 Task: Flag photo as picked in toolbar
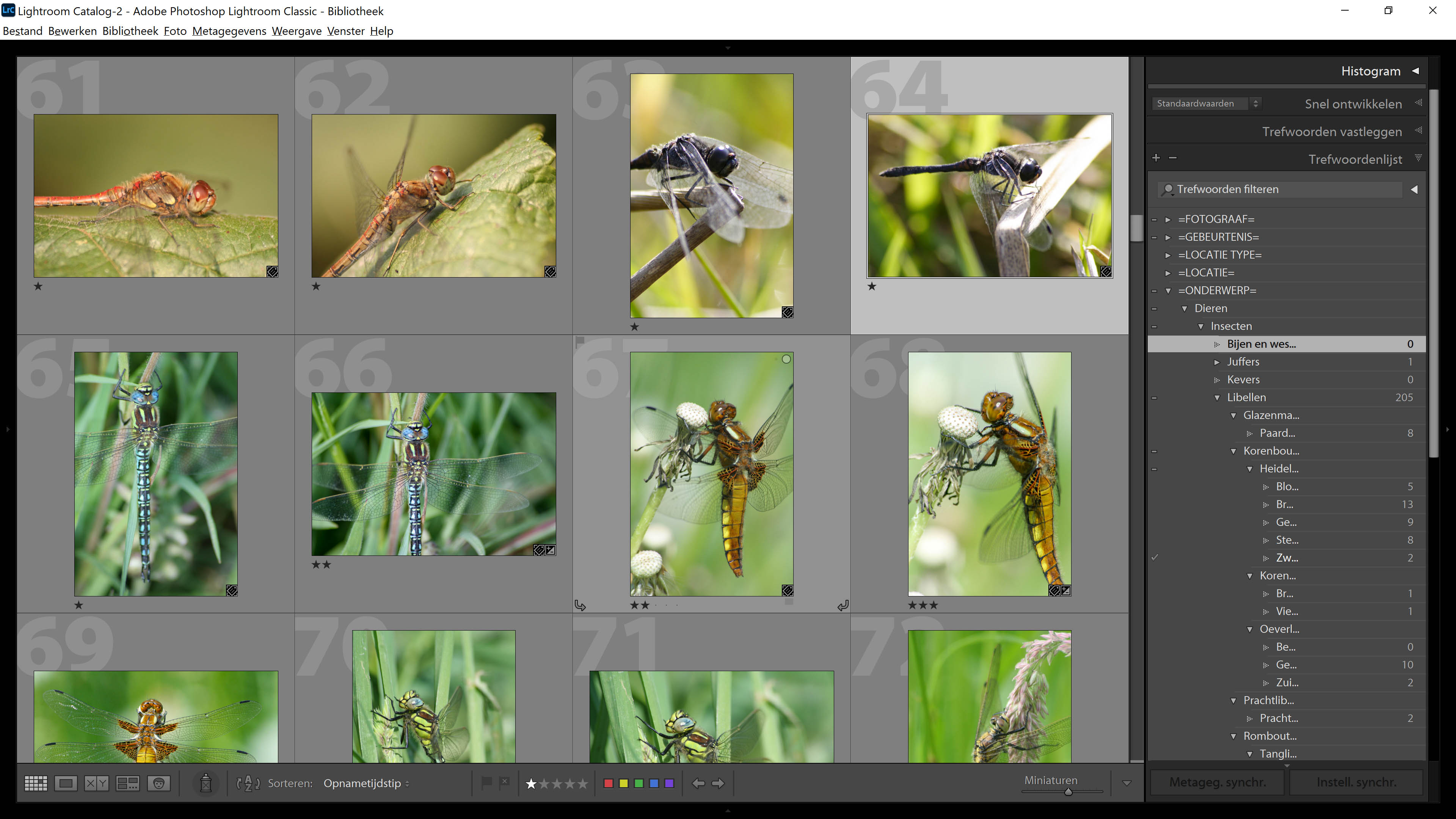click(x=486, y=783)
